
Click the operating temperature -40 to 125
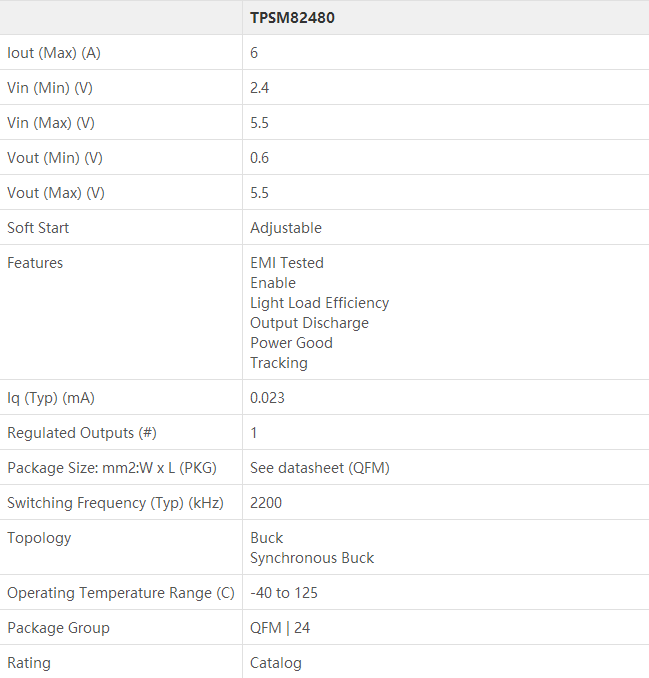point(284,593)
